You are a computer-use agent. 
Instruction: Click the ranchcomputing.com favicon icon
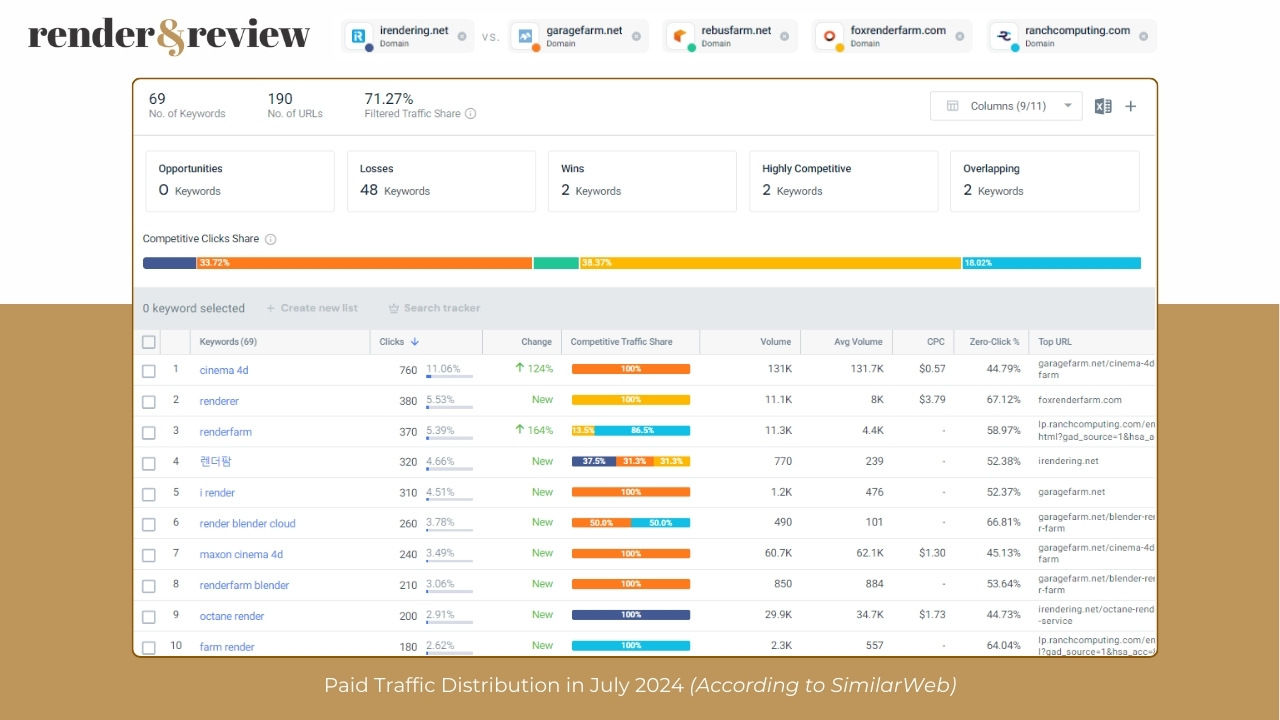point(1004,37)
